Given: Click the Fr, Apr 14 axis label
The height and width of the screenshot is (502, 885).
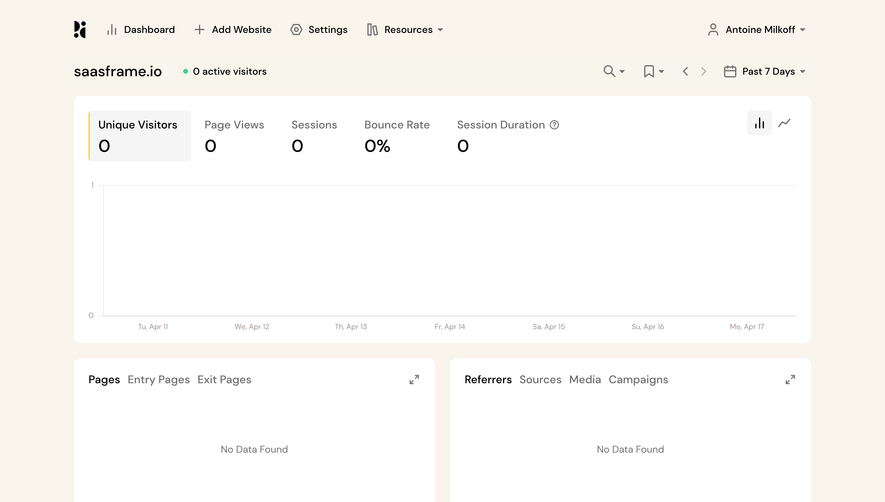Looking at the screenshot, I should [x=450, y=326].
